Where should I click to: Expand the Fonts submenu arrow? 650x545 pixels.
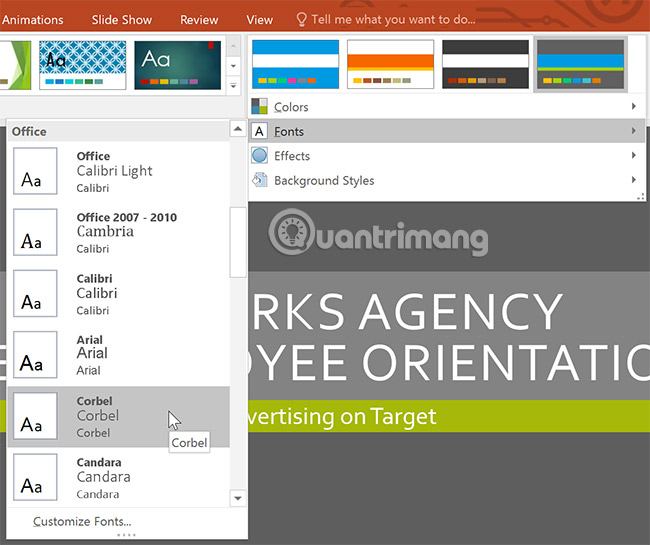point(633,131)
